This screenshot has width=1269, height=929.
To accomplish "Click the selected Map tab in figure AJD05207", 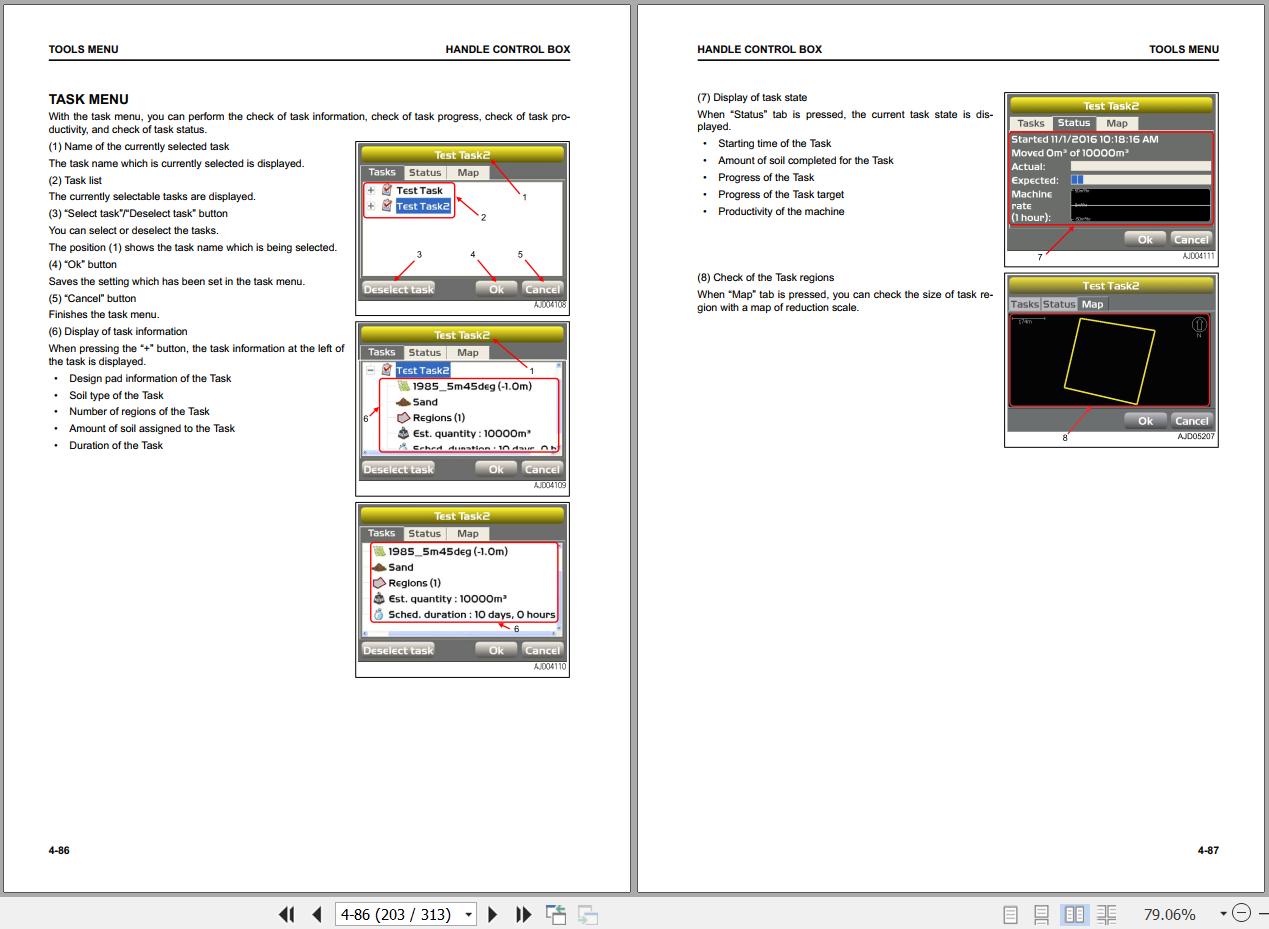I will coord(1092,304).
